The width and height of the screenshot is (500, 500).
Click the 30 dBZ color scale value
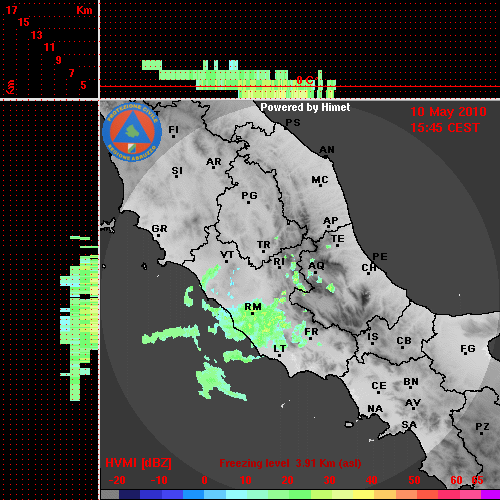tap(329, 480)
